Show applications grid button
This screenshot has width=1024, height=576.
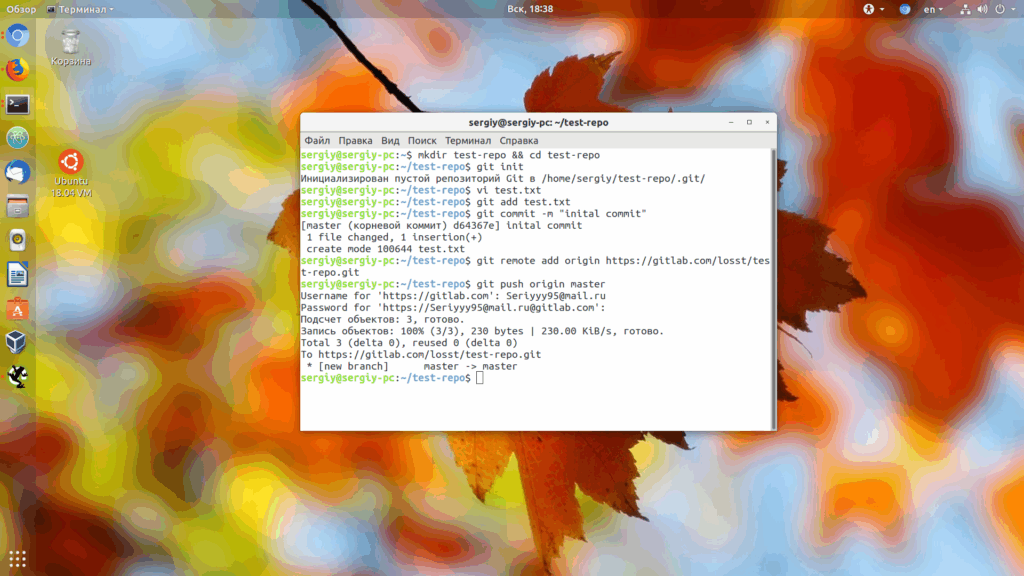coord(18,559)
